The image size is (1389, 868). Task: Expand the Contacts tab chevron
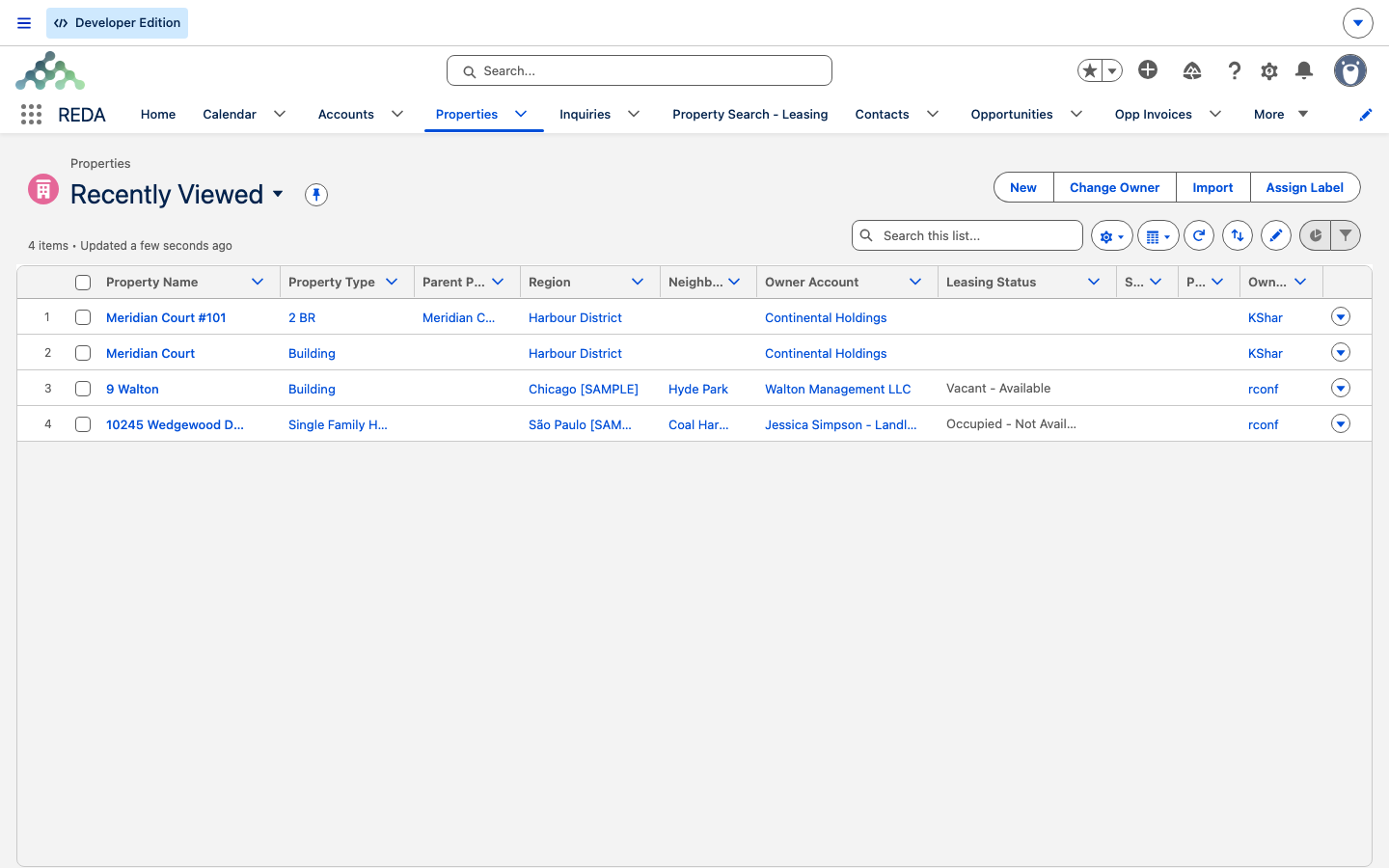[x=933, y=114]
